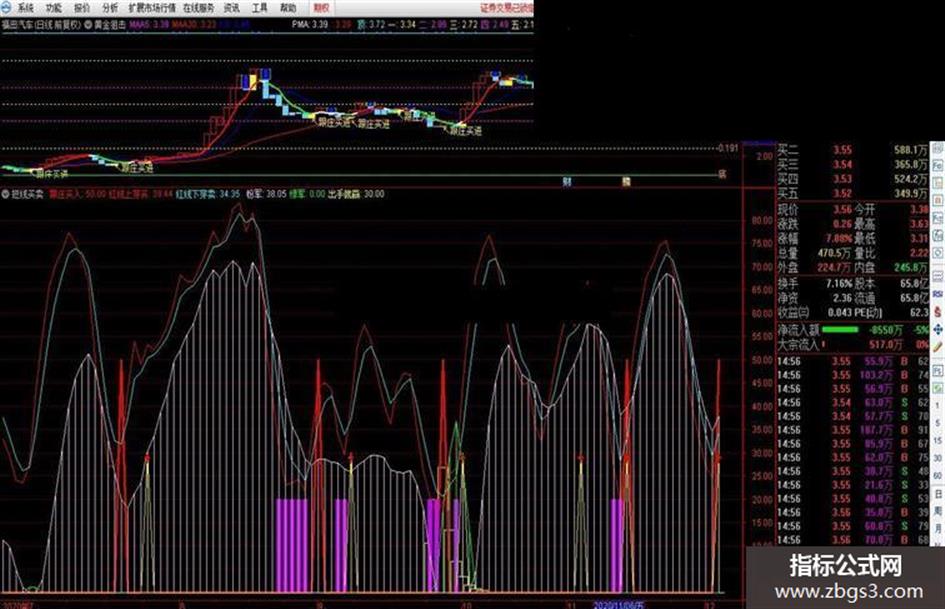Click the 总量 value 470.5万

click(x=834, y=253)
